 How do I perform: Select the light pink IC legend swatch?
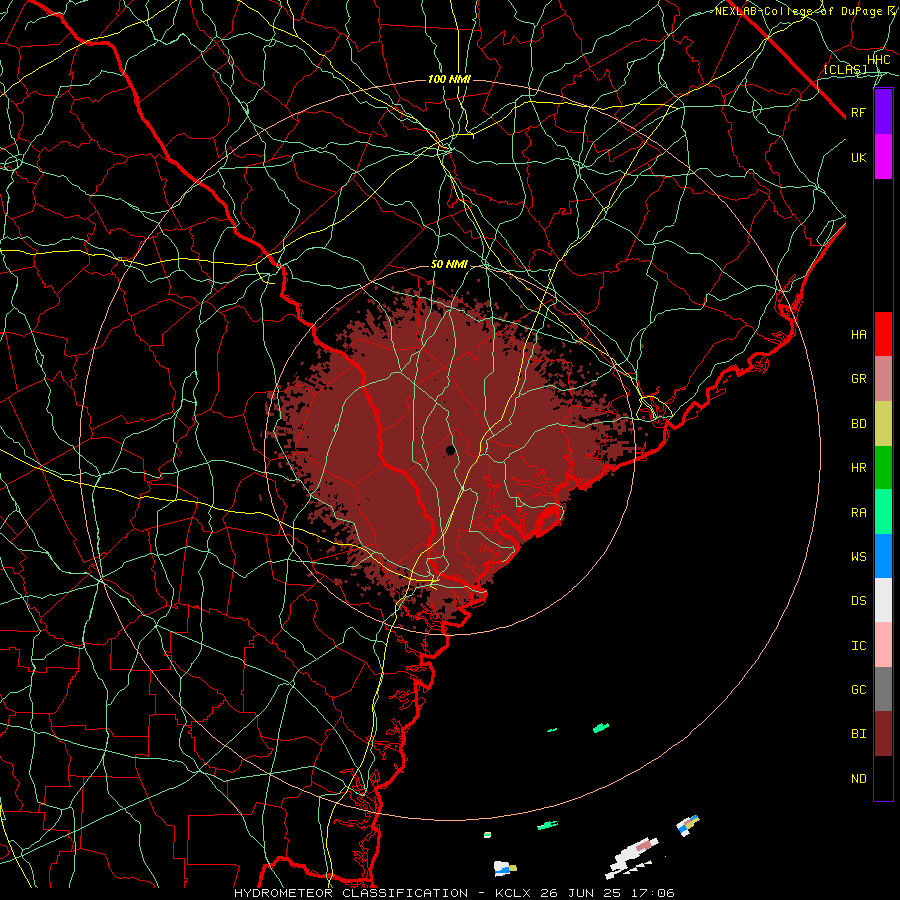point(883,645)
